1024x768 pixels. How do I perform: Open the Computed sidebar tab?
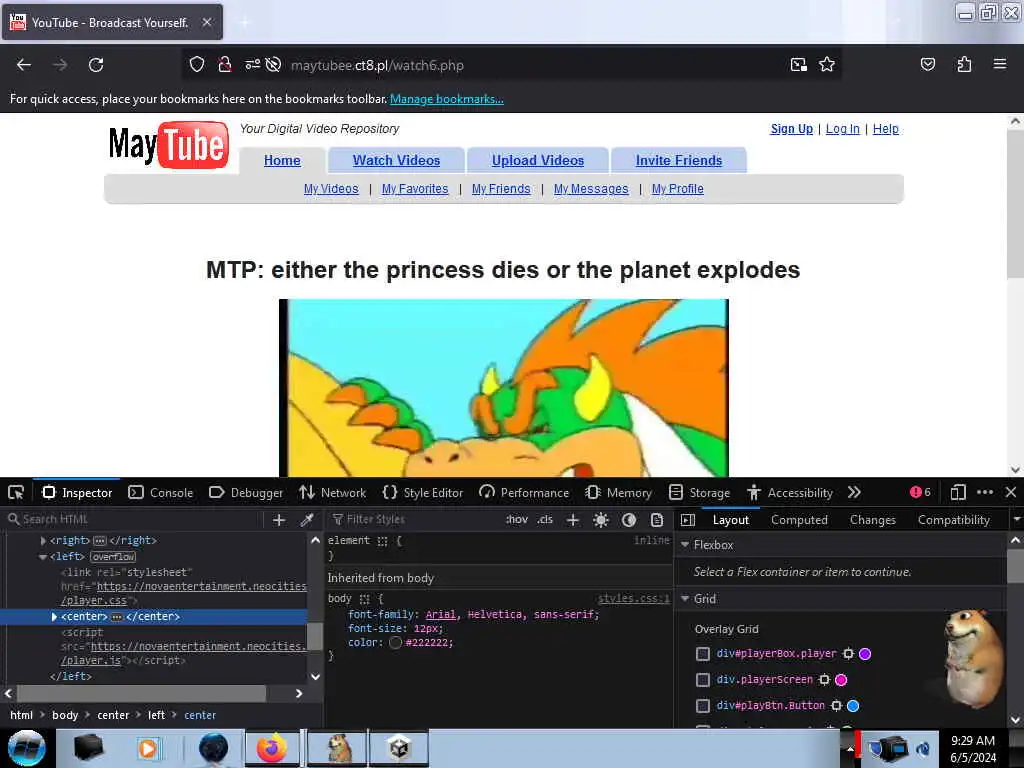point(799,520)
